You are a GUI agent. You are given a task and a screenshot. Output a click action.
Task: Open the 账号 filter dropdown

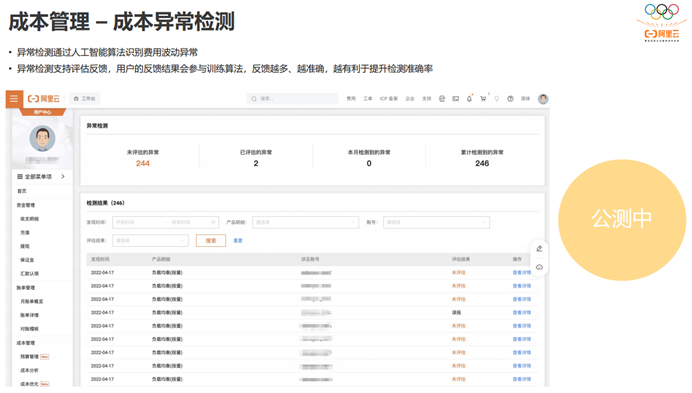[x=436, y=223]
